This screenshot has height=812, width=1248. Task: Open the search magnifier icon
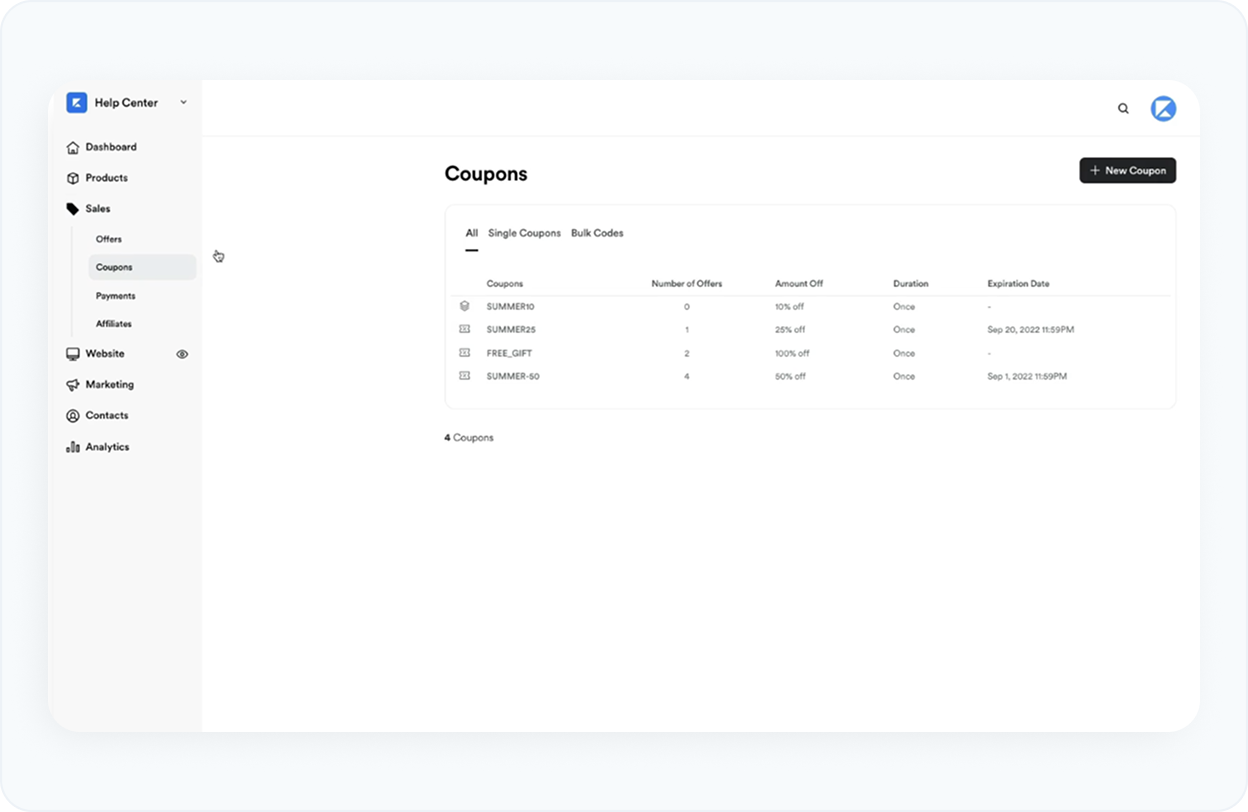1123,108
